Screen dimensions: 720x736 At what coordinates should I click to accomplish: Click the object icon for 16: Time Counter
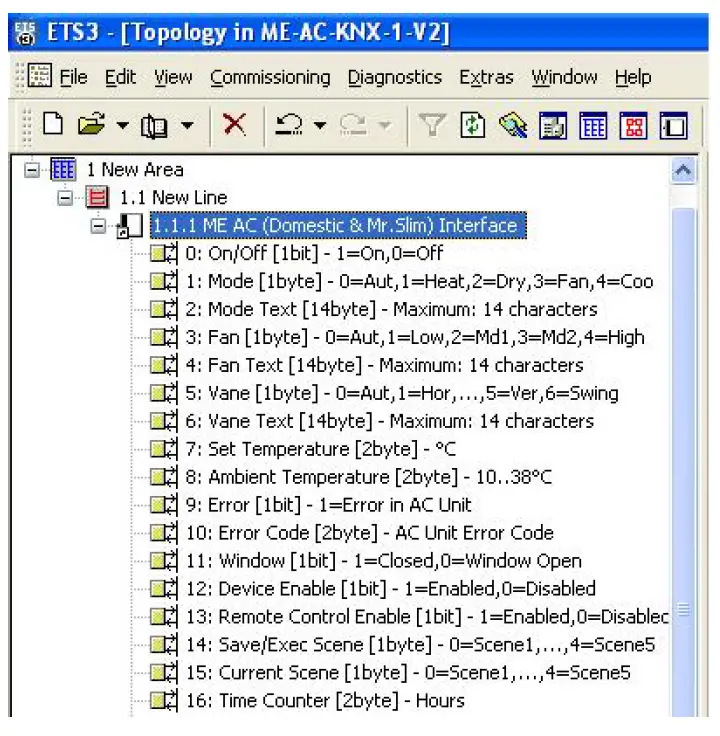[164, 701]
